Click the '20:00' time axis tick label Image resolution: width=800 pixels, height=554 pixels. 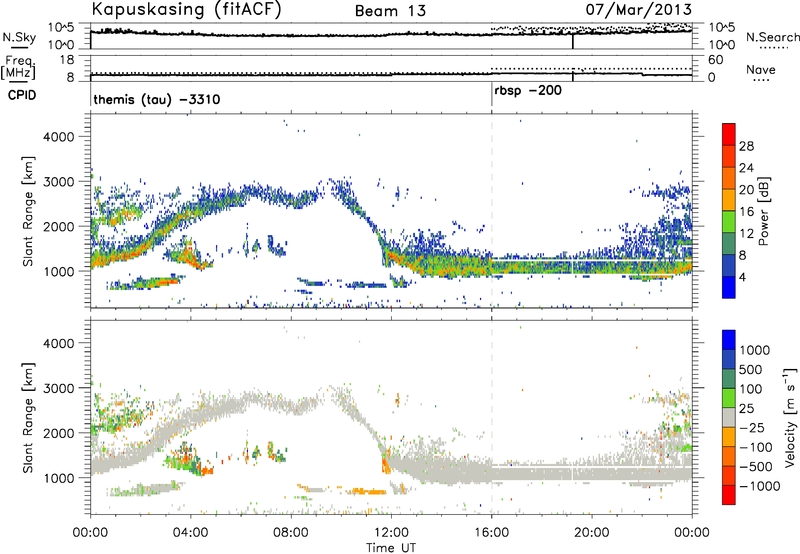point(592,533)
